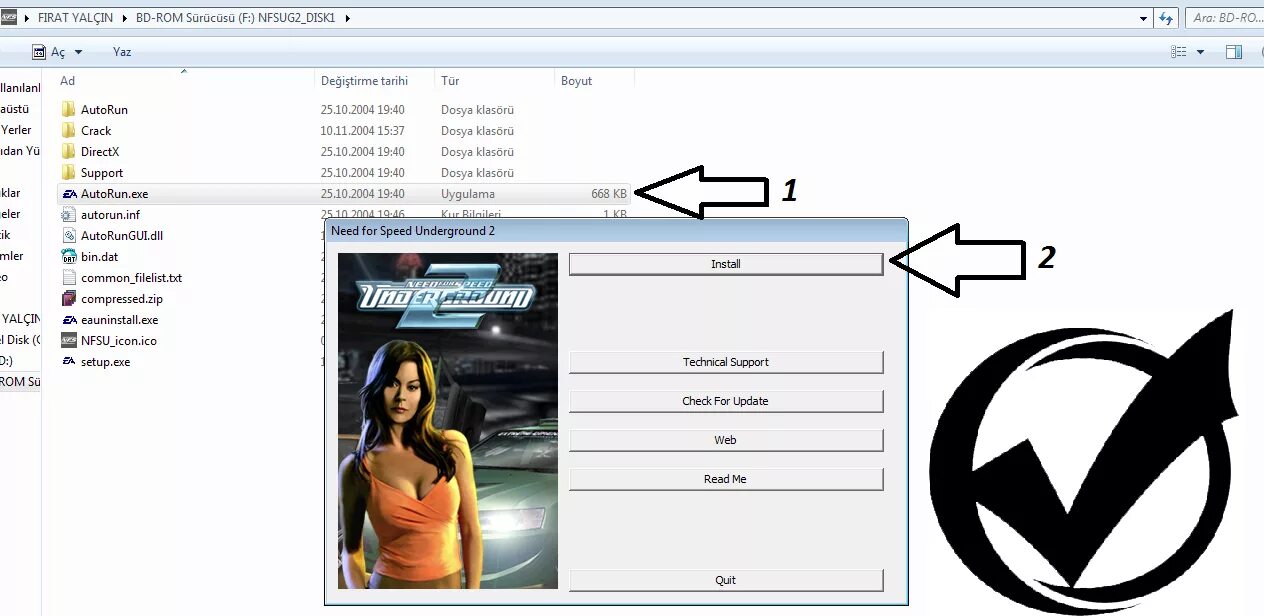Click the eauninstall.exe EA icon
This screenshot has width=1264, height=616.
(68, 319)
